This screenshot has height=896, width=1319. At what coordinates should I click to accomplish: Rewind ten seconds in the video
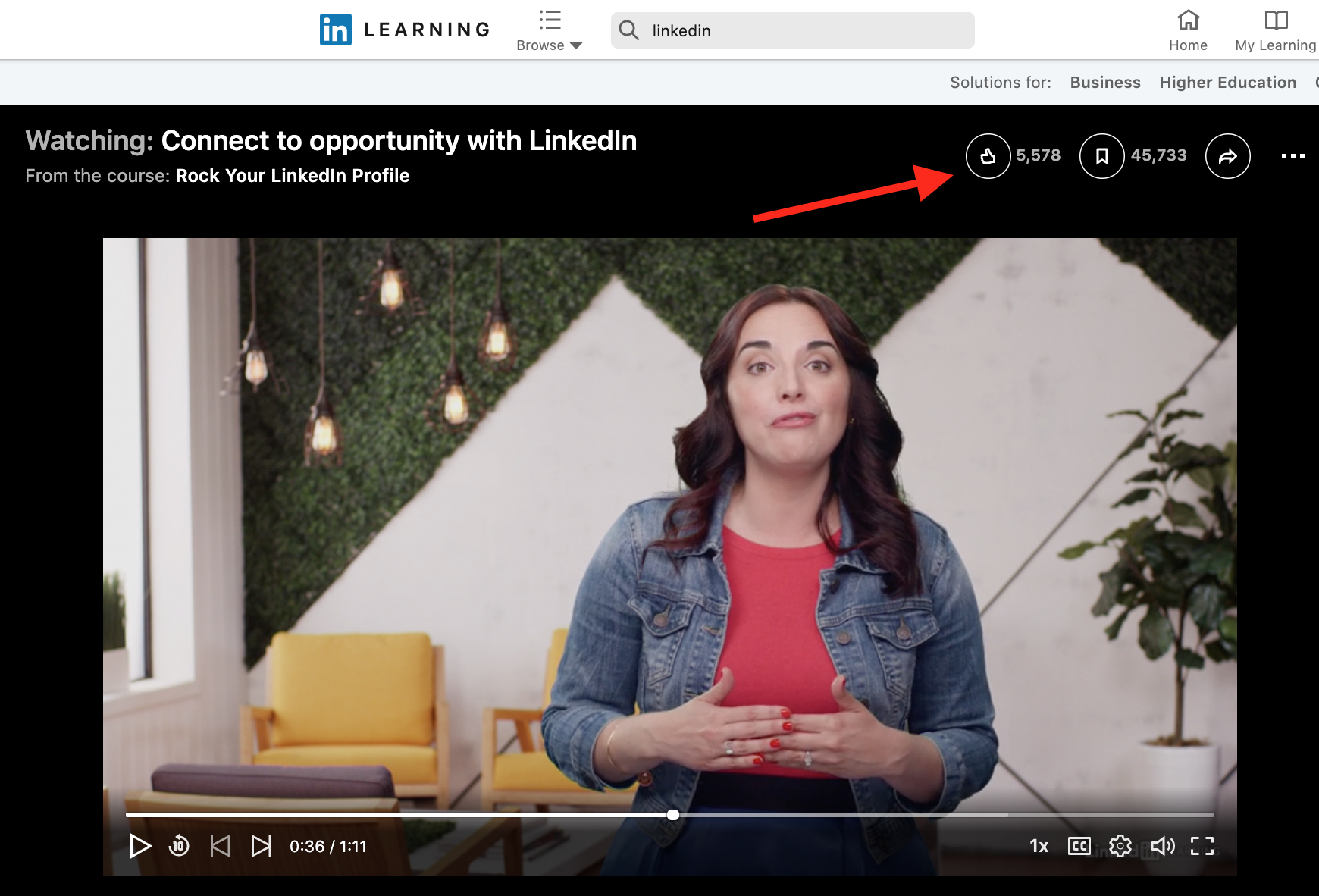pos(179,845)
